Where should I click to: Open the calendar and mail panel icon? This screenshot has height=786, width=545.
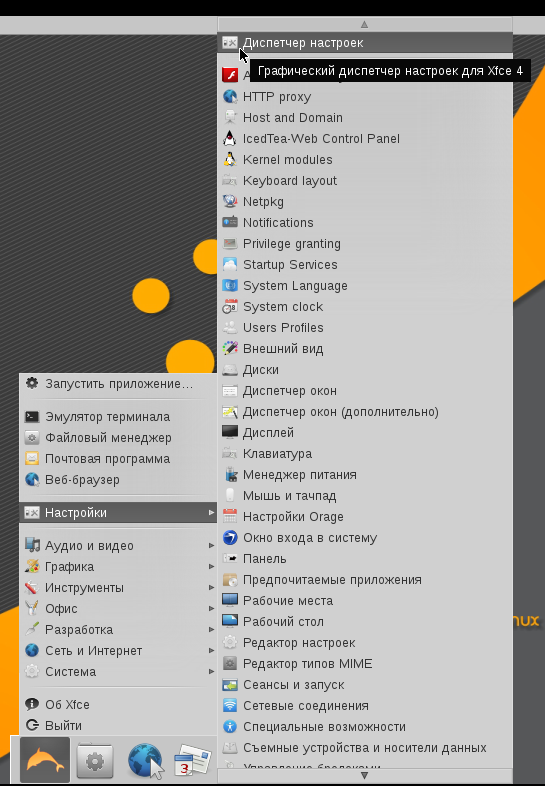pos(193,760)
